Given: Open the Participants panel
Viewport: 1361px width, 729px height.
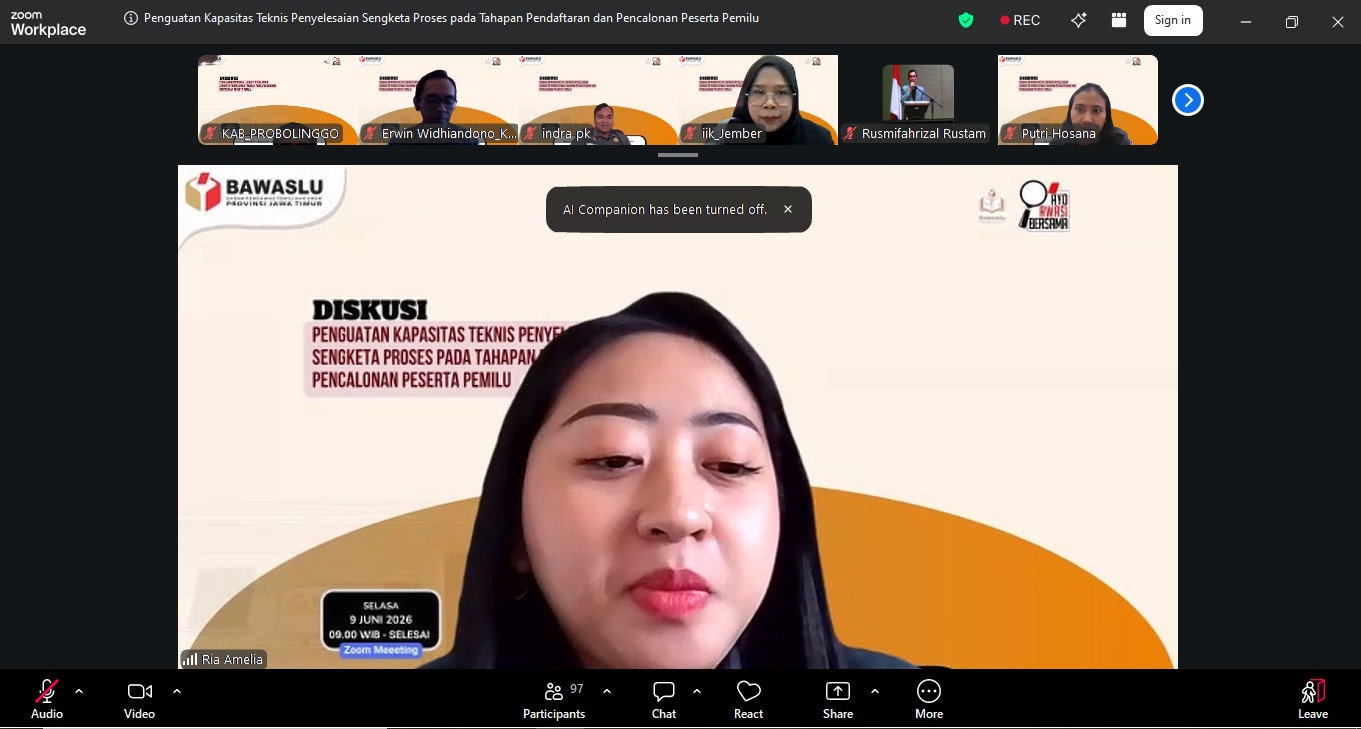Looking at the screenshot, I should point(554,699).
